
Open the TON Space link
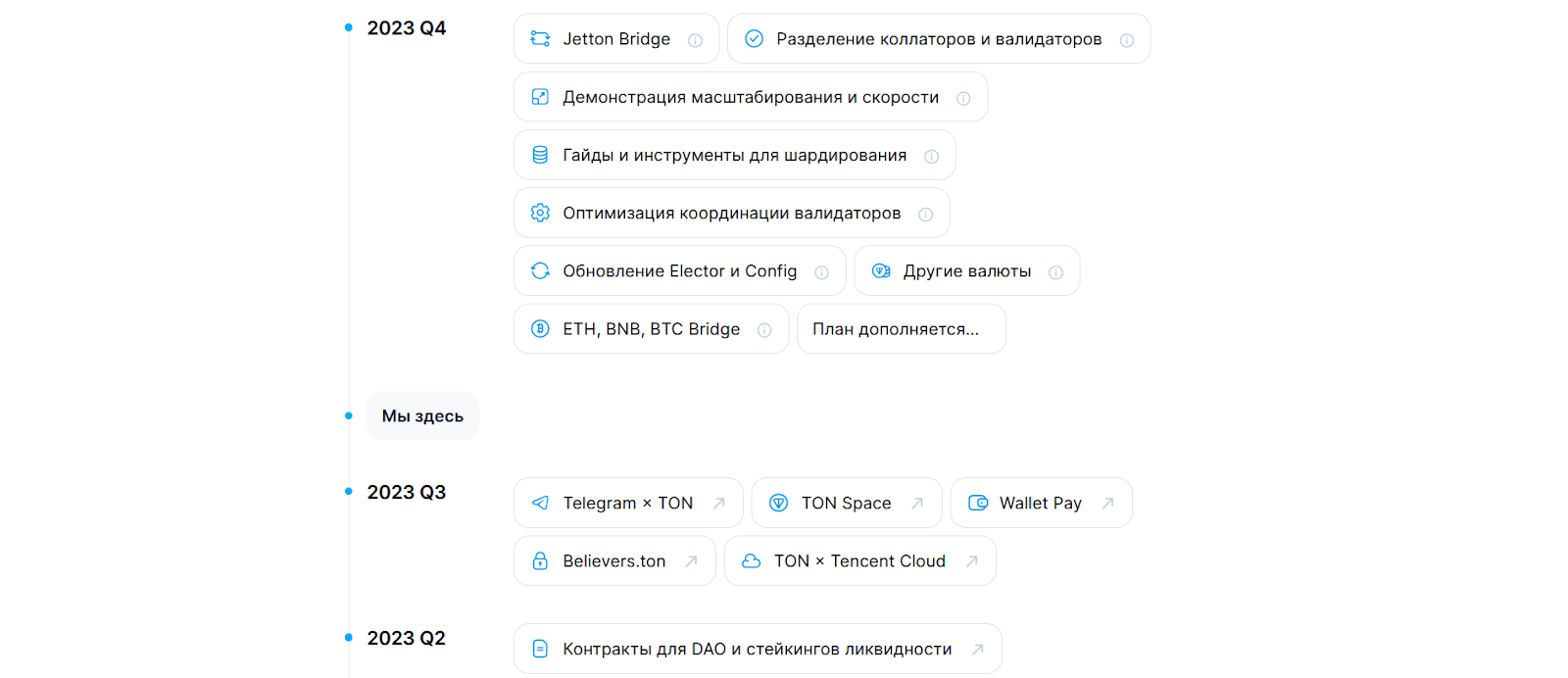click(847, 503)
